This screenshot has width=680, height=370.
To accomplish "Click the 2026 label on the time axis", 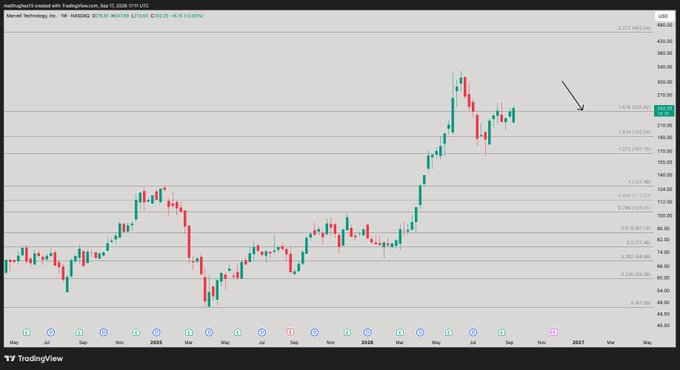I will (367, 343).
